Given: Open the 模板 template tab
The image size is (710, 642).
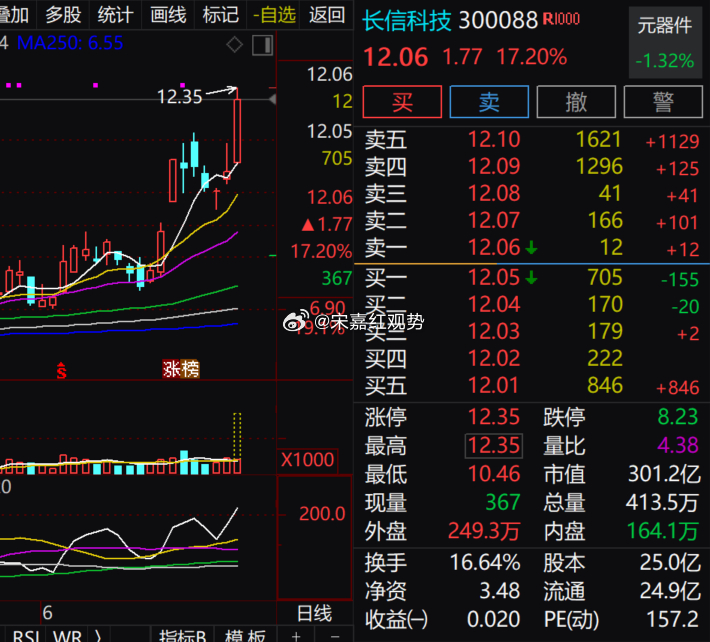Looking at the screenshot, I should tap(245, 636).
